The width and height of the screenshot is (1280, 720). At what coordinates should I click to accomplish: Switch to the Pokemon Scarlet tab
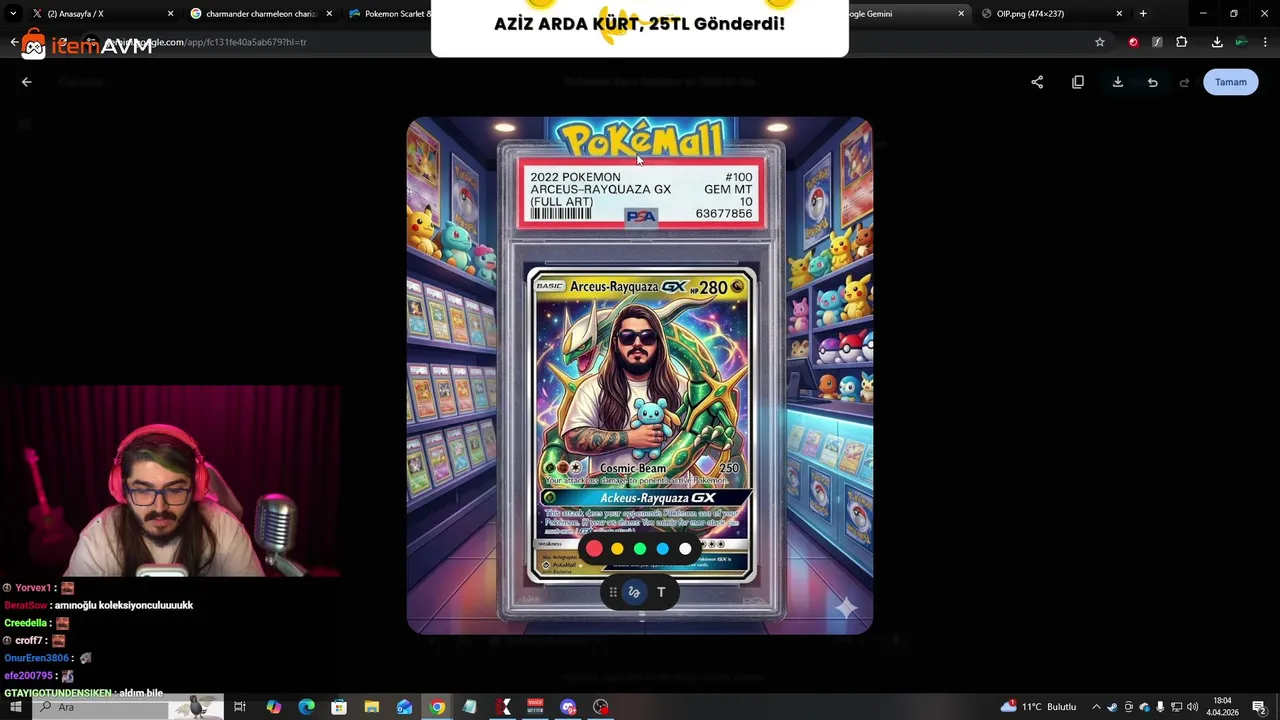pos(386,14)
